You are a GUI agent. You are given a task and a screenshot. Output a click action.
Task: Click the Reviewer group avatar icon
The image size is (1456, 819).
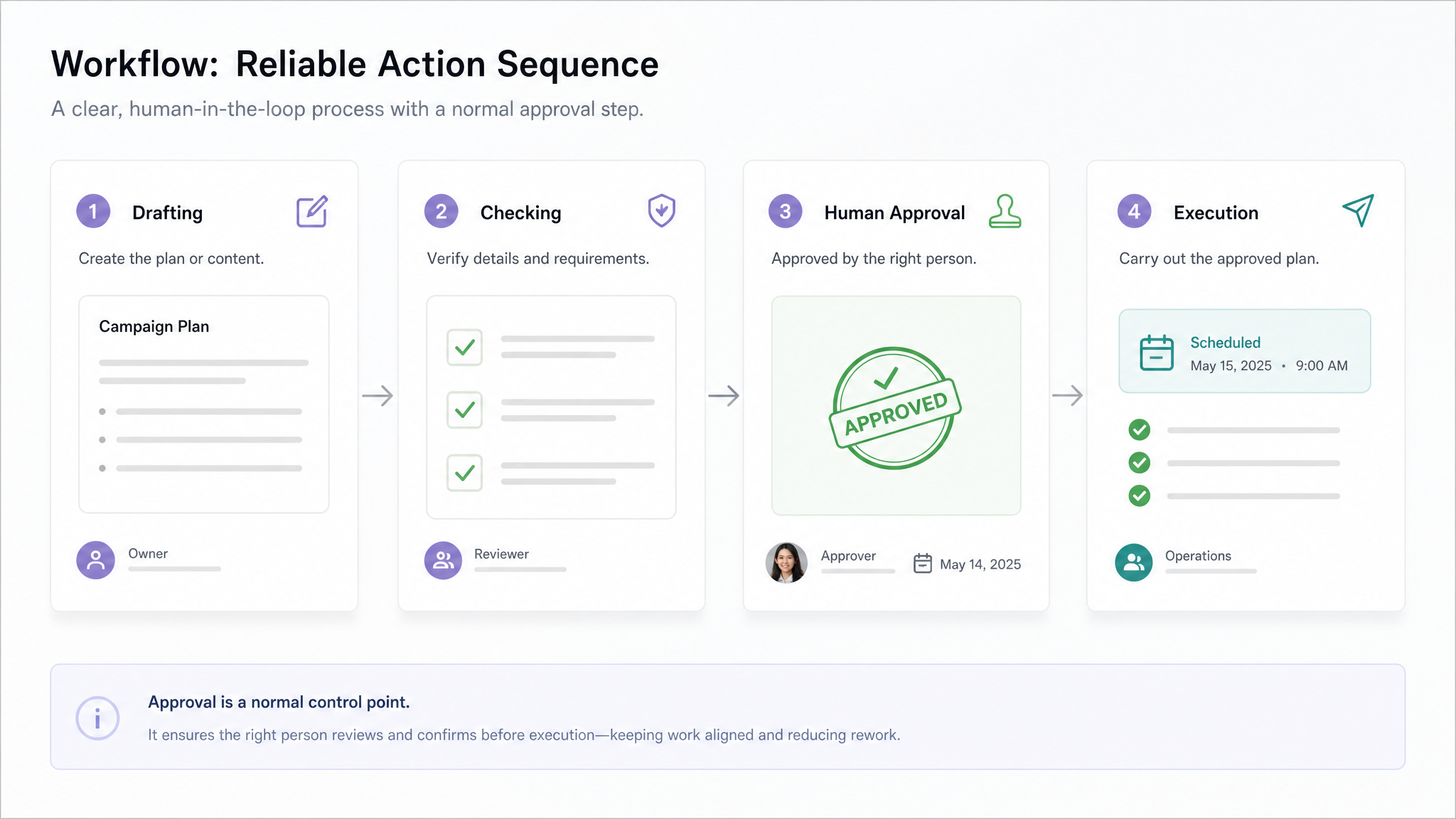click(443, 560)
